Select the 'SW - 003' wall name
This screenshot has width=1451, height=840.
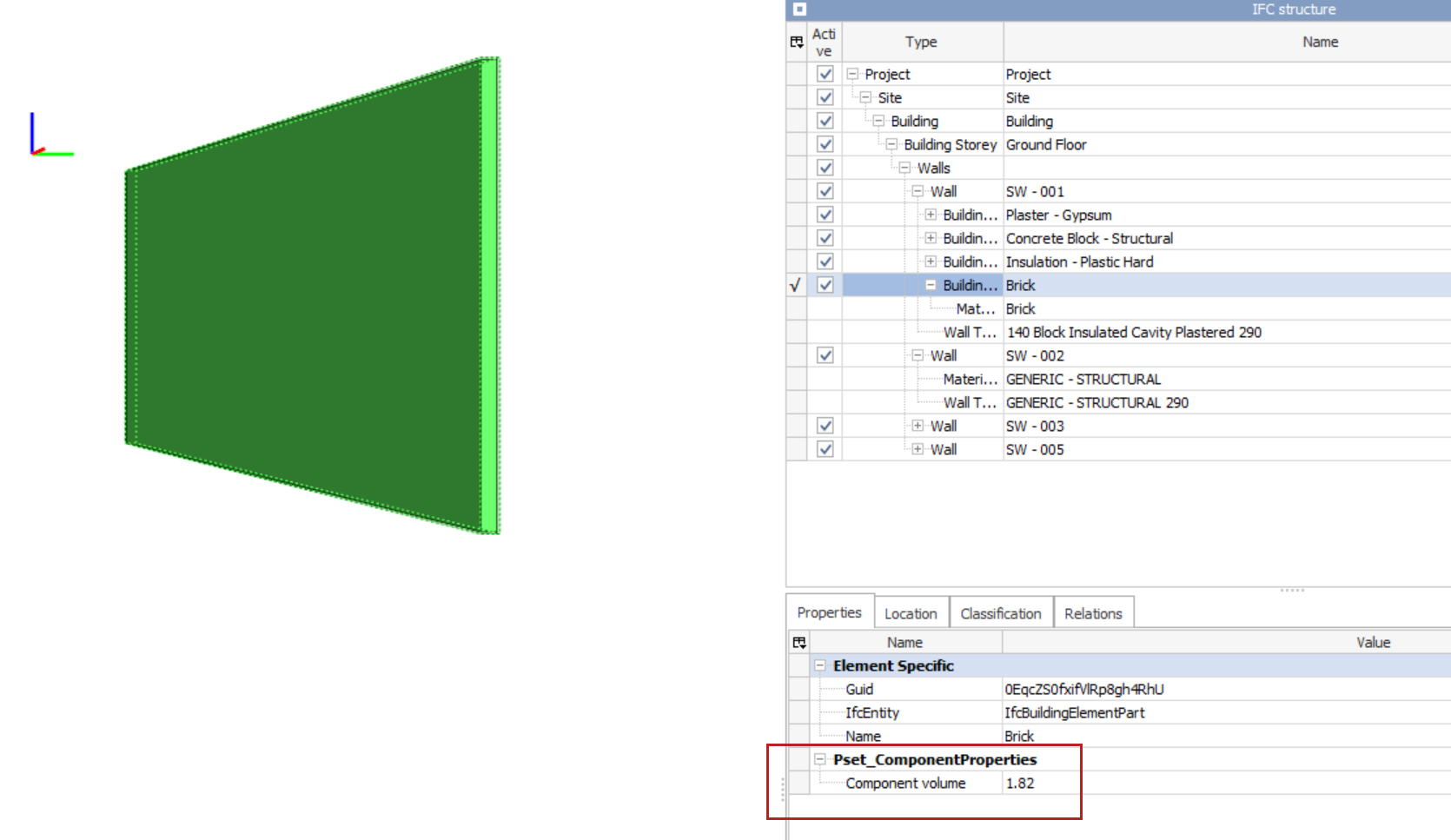click(1035, 426)
